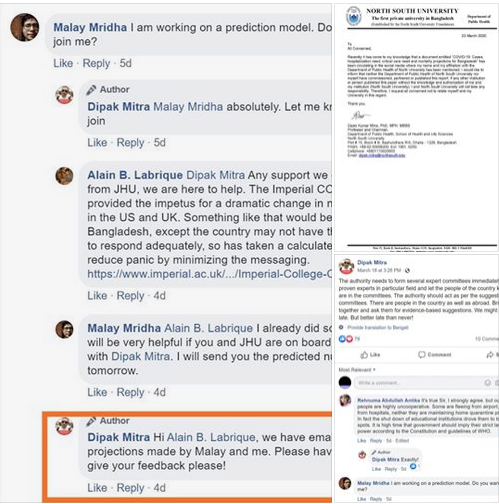The width and height of the screenshot is (499, 504).
Task: Click Dipak Mitra's name in the post header
Action: point(372,263)
